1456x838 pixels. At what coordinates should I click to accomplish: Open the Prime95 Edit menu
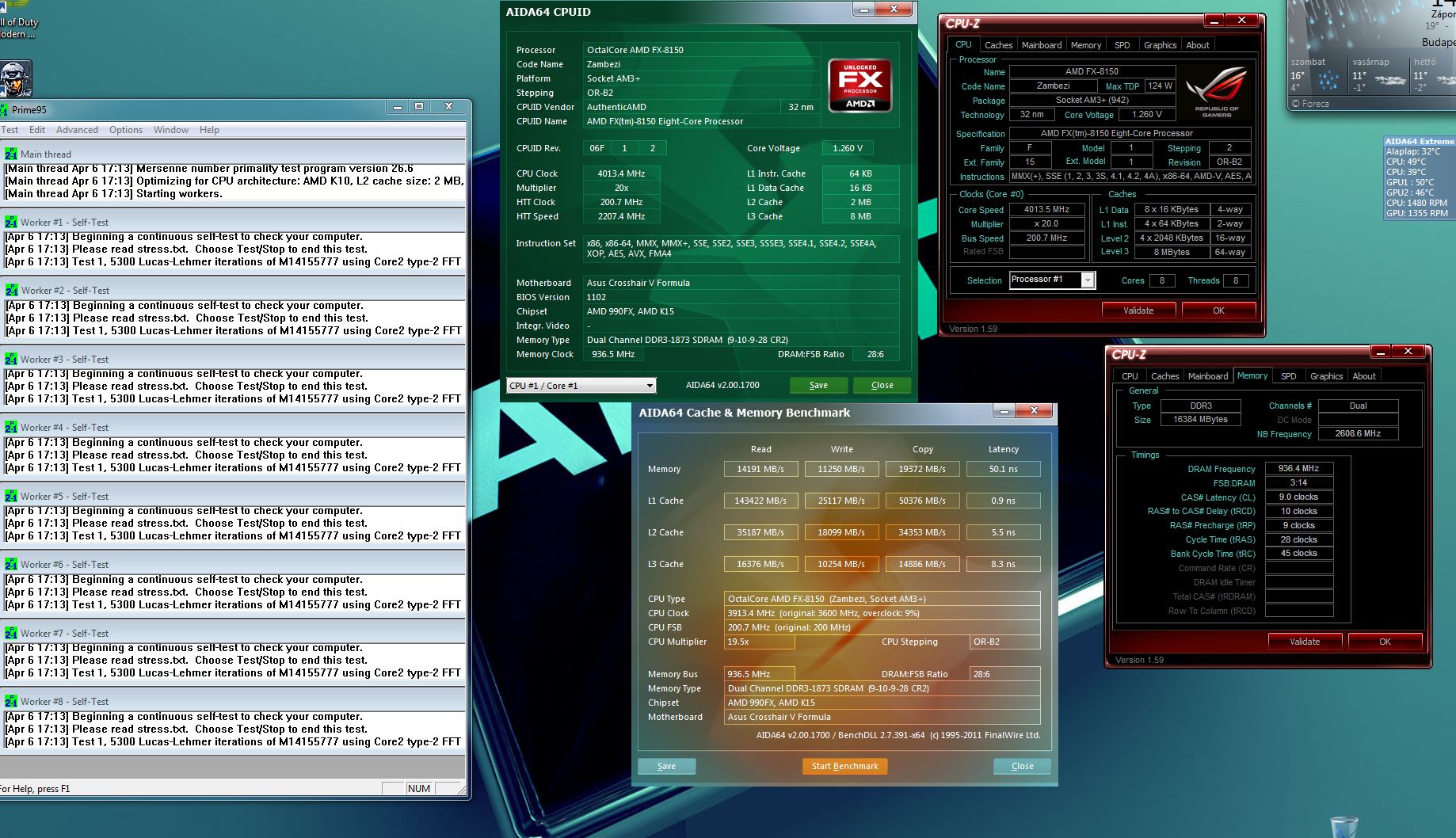click(37, 130)
